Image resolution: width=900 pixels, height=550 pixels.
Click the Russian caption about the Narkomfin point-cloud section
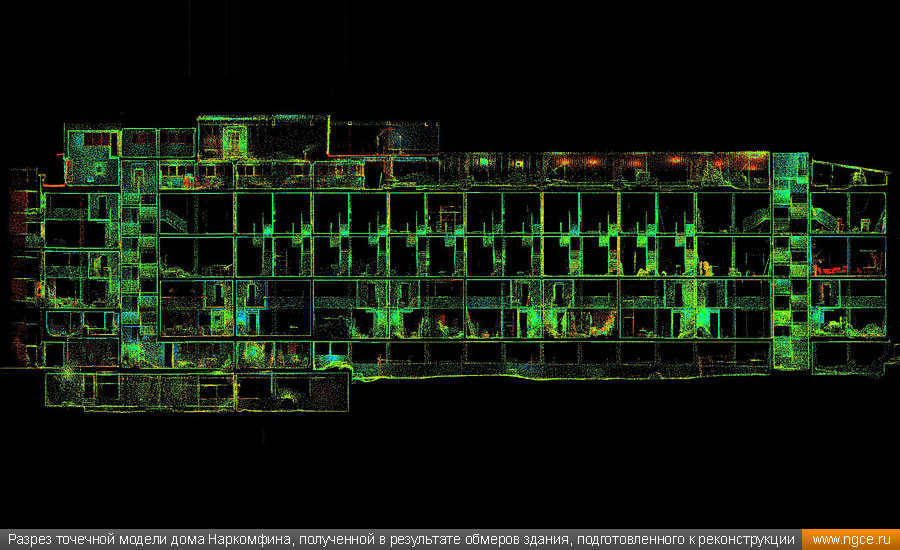(401, 540)
